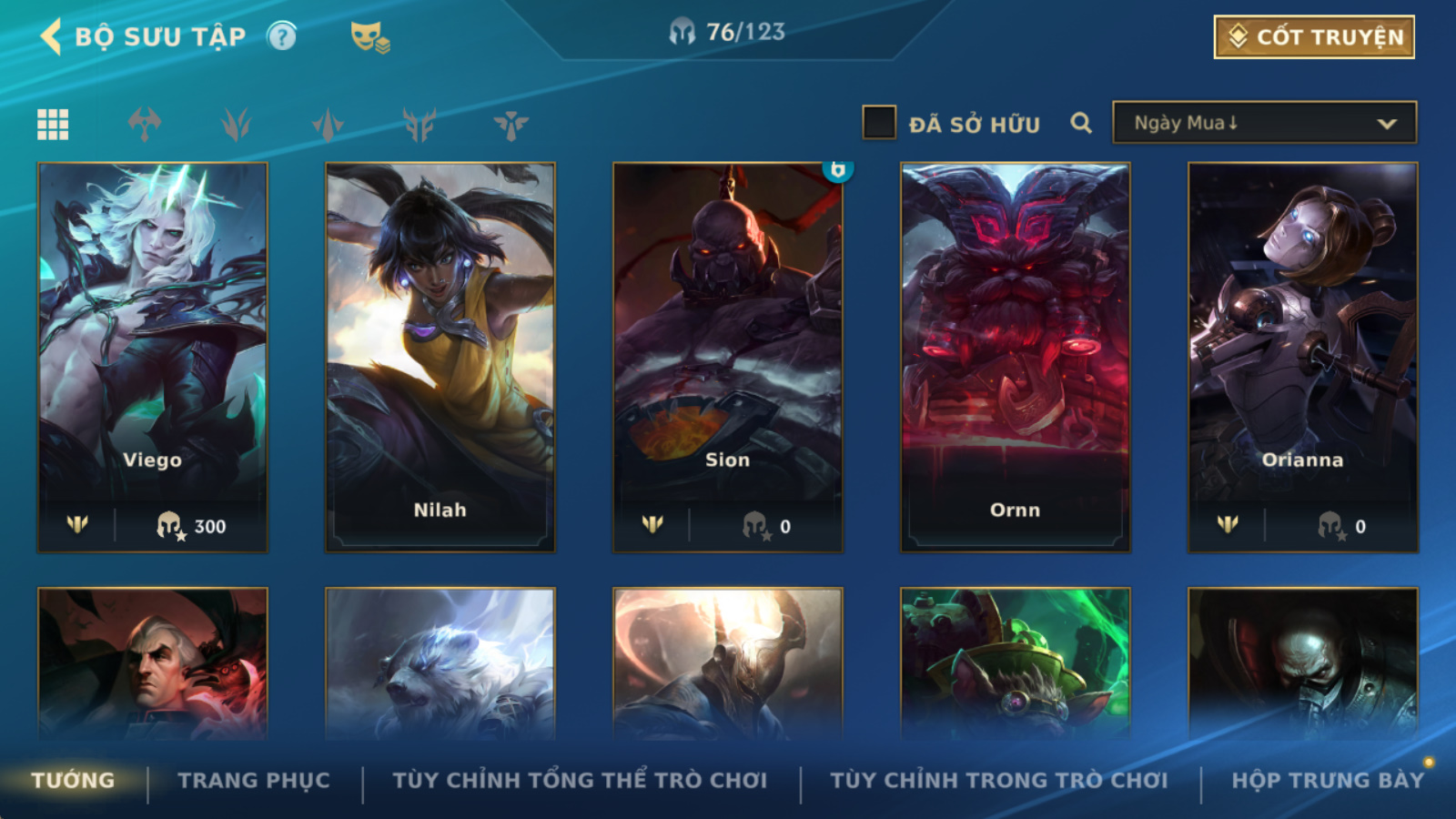
Task: Filter champions by the second role icon
Action: coord(237,125)
